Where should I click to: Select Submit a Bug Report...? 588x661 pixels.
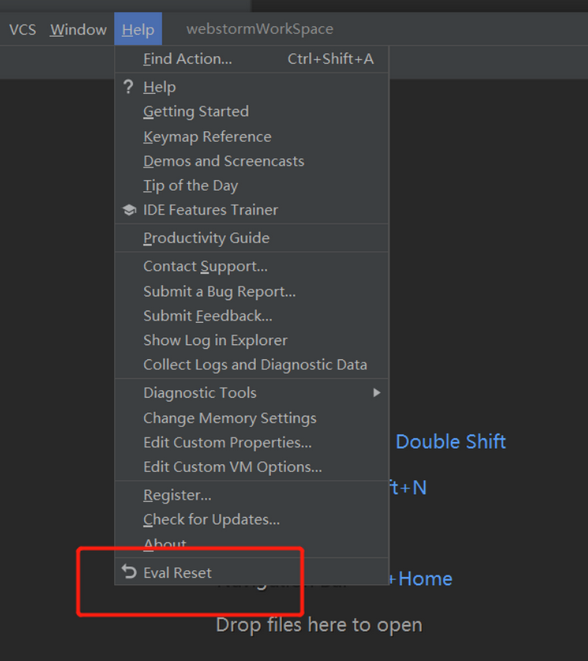click(252, 291)
